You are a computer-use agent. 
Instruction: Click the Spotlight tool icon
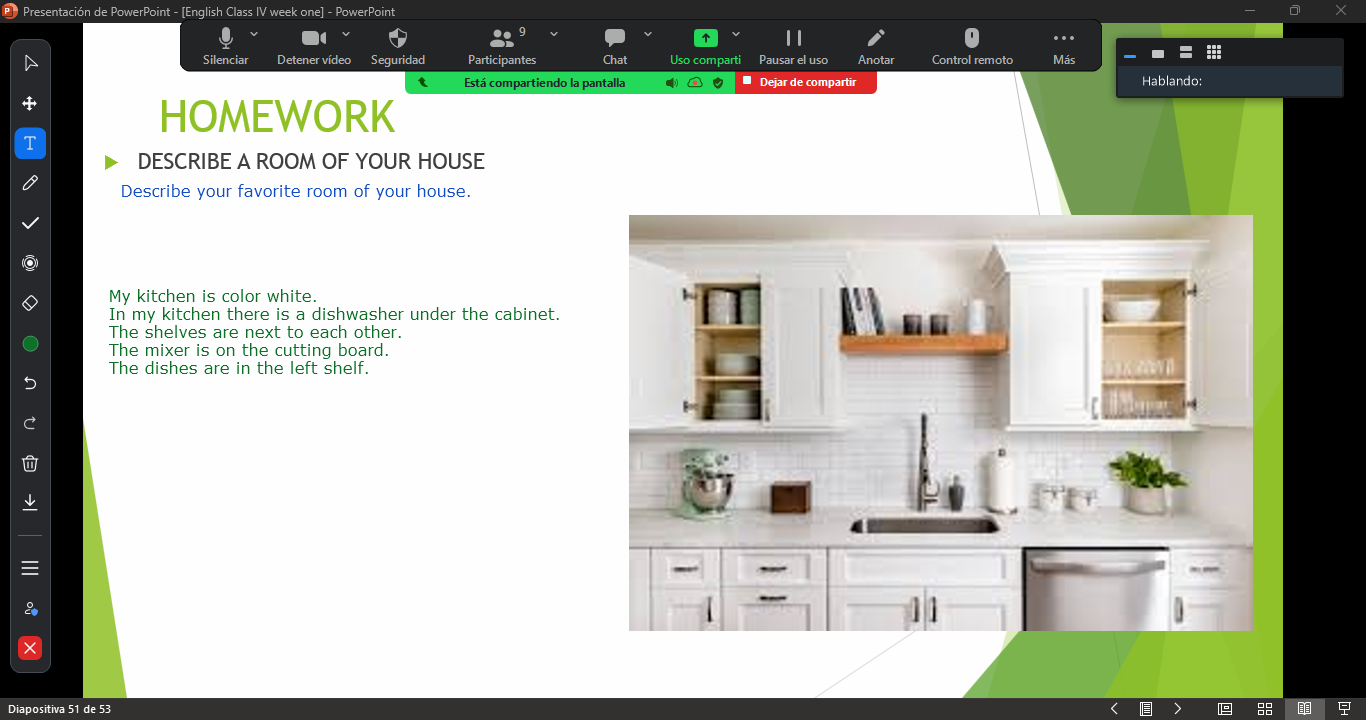click(30, 263)
